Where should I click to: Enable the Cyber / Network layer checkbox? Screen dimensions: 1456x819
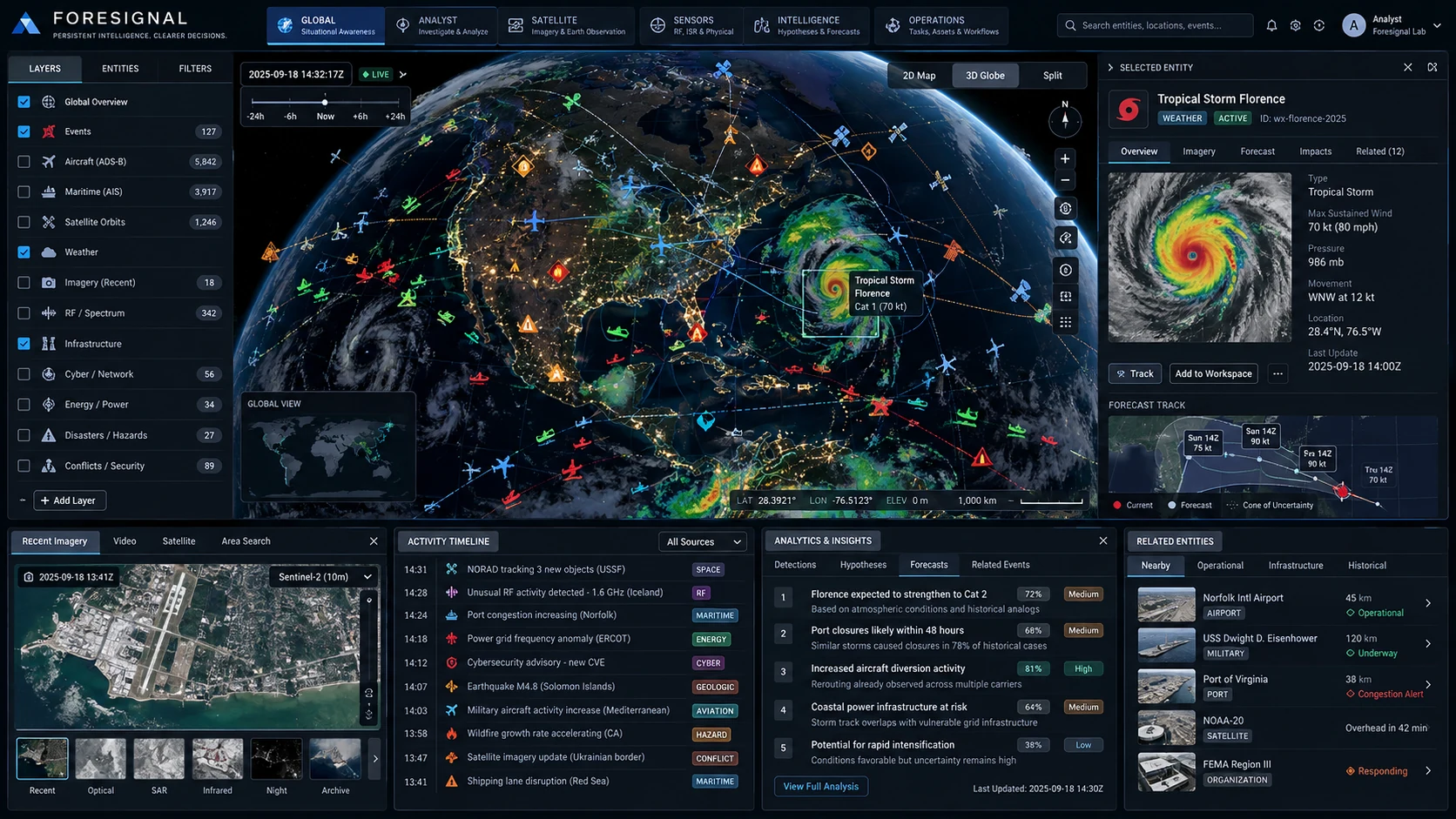pos(24,374)
